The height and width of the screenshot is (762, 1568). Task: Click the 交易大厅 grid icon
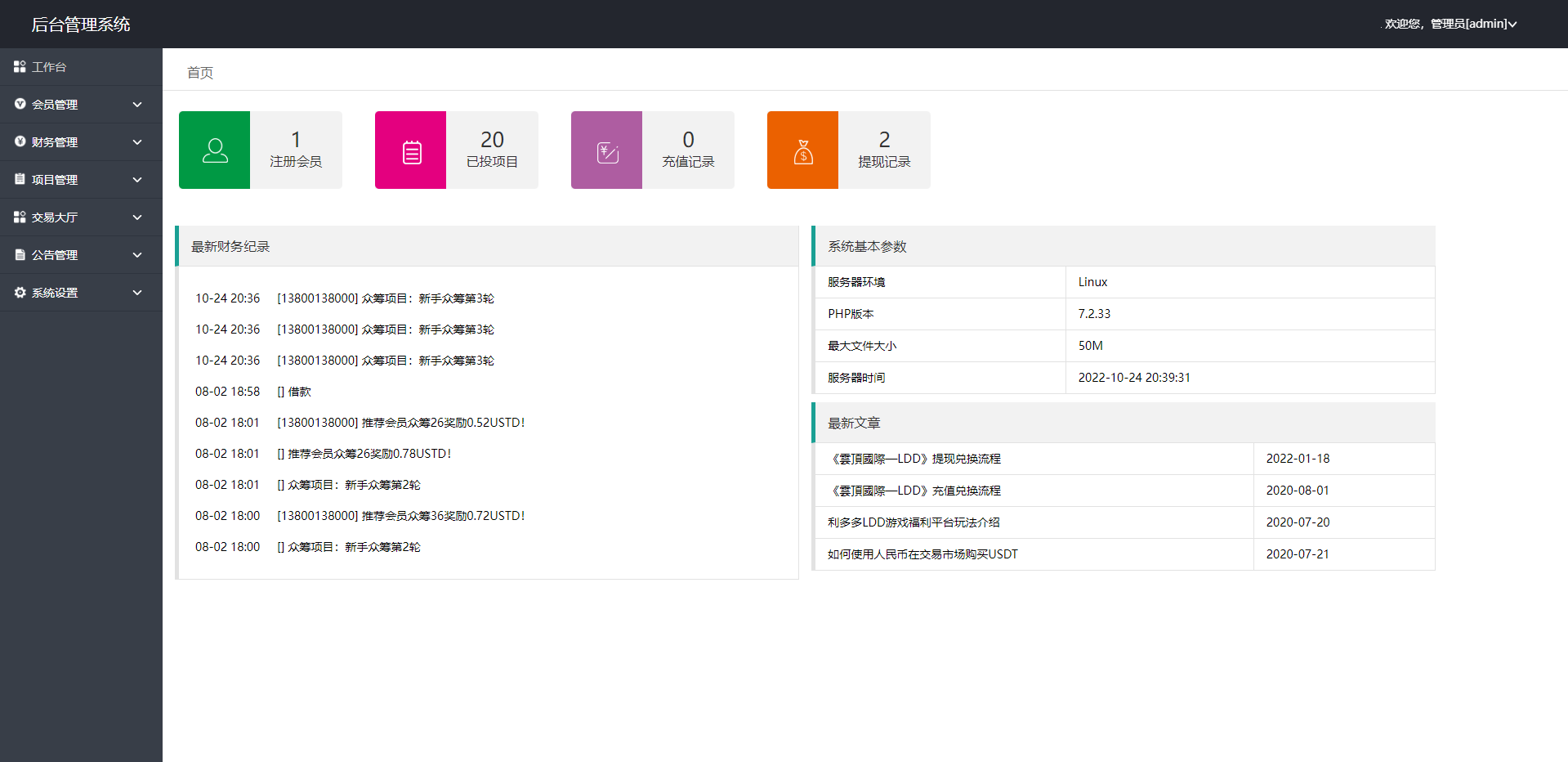pos(20,217)
